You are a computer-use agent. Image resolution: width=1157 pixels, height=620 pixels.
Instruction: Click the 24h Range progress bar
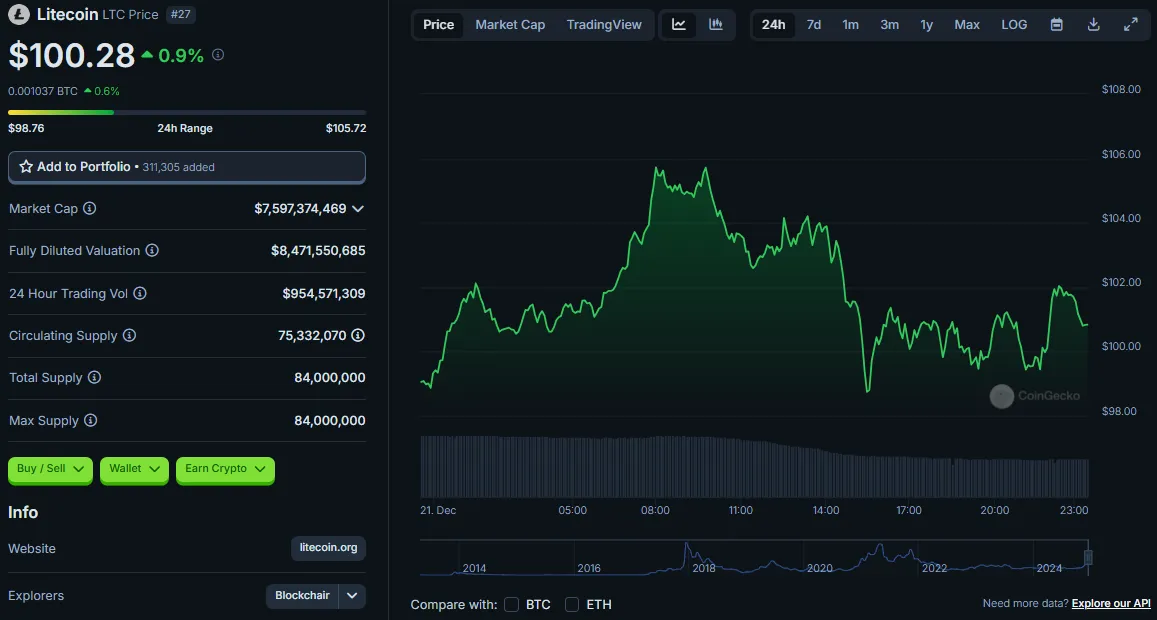(187, 112)
